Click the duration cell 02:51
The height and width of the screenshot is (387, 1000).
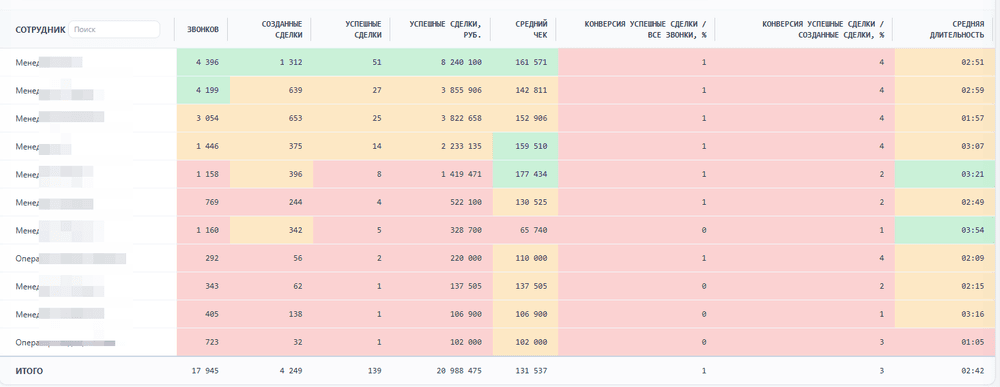(x=945, y=62)
